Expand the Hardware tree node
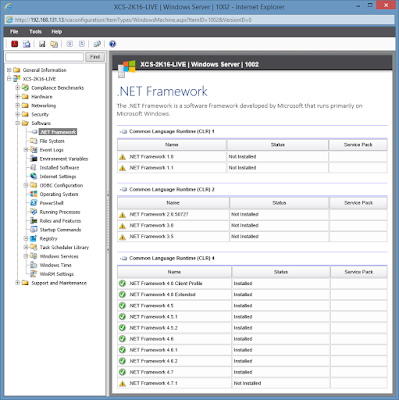Viewport: 399px width, 400px height. pos(18,97)
